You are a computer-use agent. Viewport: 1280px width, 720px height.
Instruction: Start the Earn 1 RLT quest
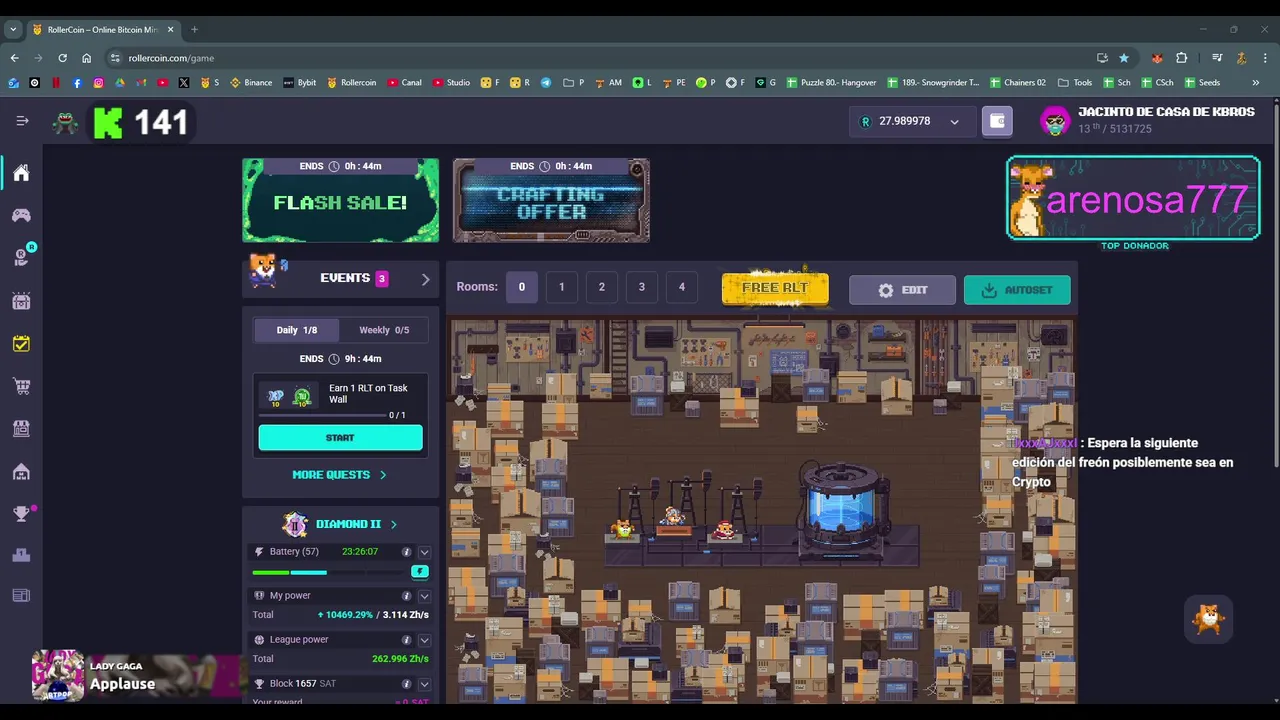[x=340, y=438]
